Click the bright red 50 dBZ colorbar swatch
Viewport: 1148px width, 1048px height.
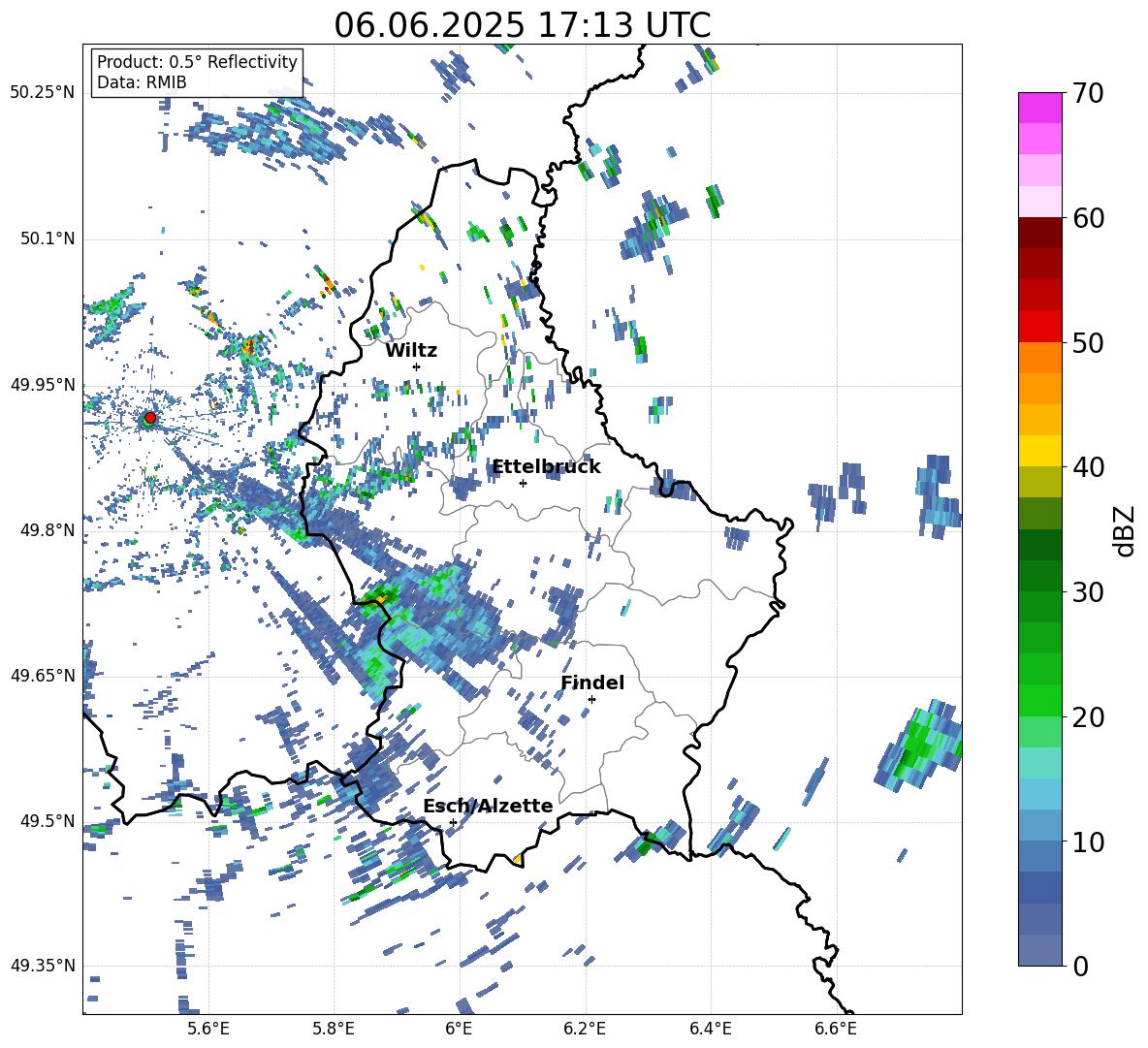[1039, 327]
